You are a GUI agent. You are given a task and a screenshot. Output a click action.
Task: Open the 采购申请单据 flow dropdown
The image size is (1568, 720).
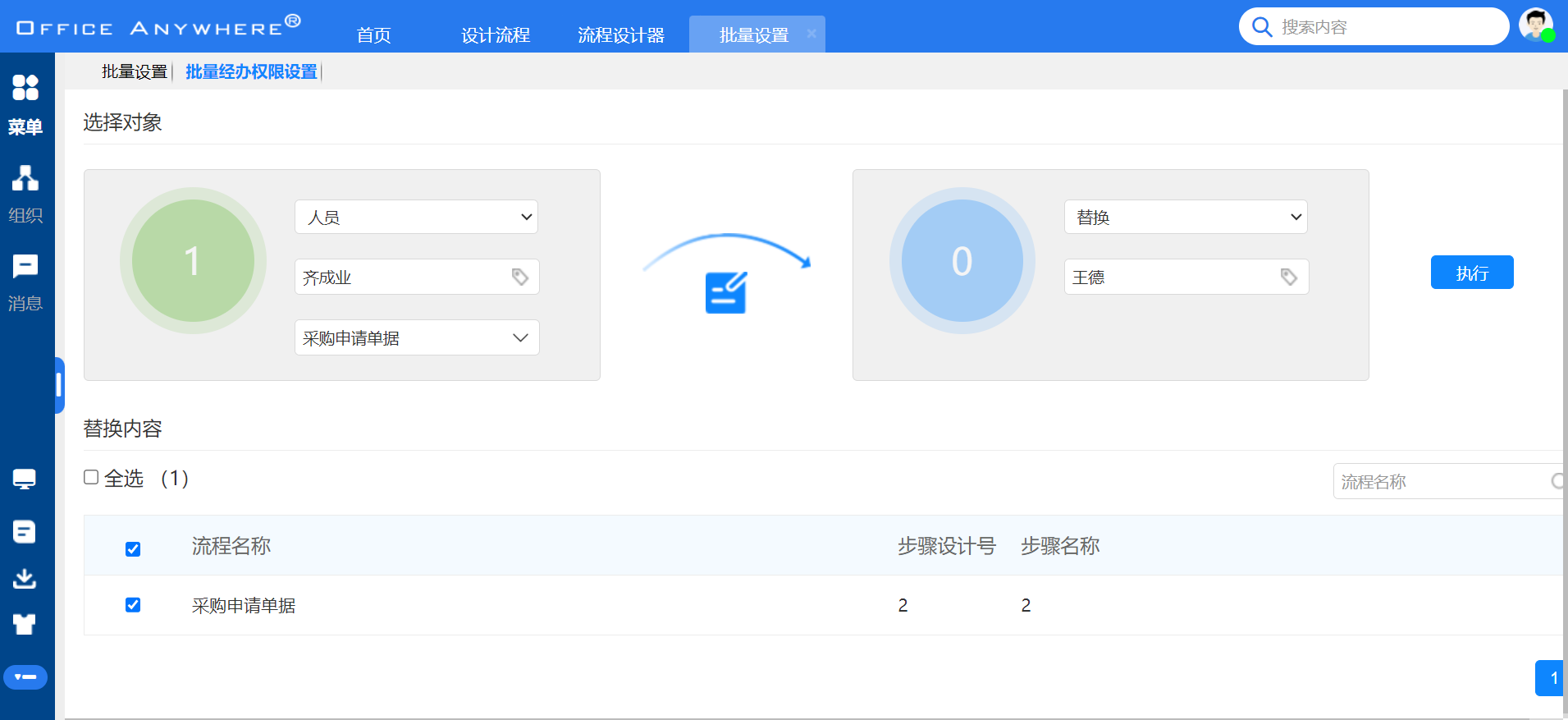pos(417,337)
